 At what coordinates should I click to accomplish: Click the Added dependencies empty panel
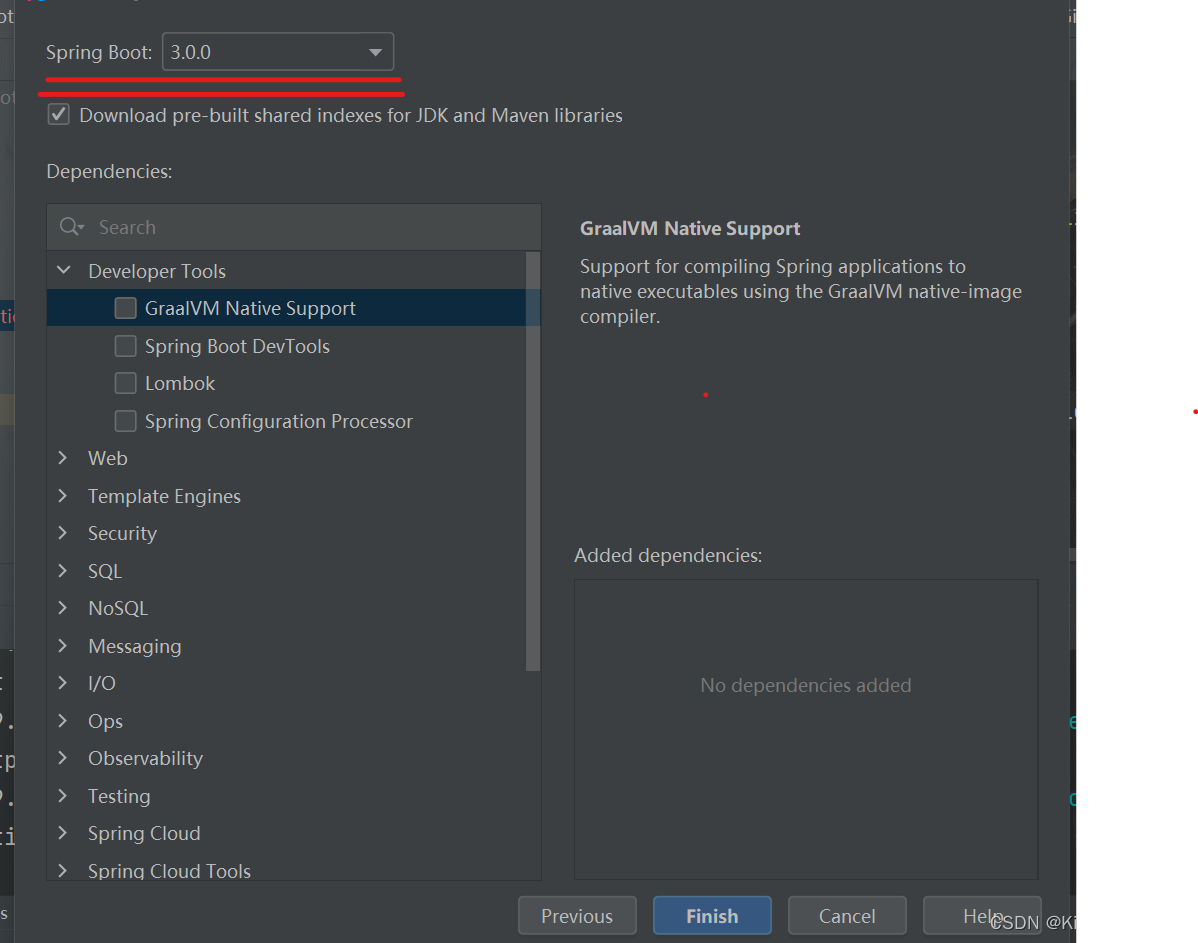[806, 729]
